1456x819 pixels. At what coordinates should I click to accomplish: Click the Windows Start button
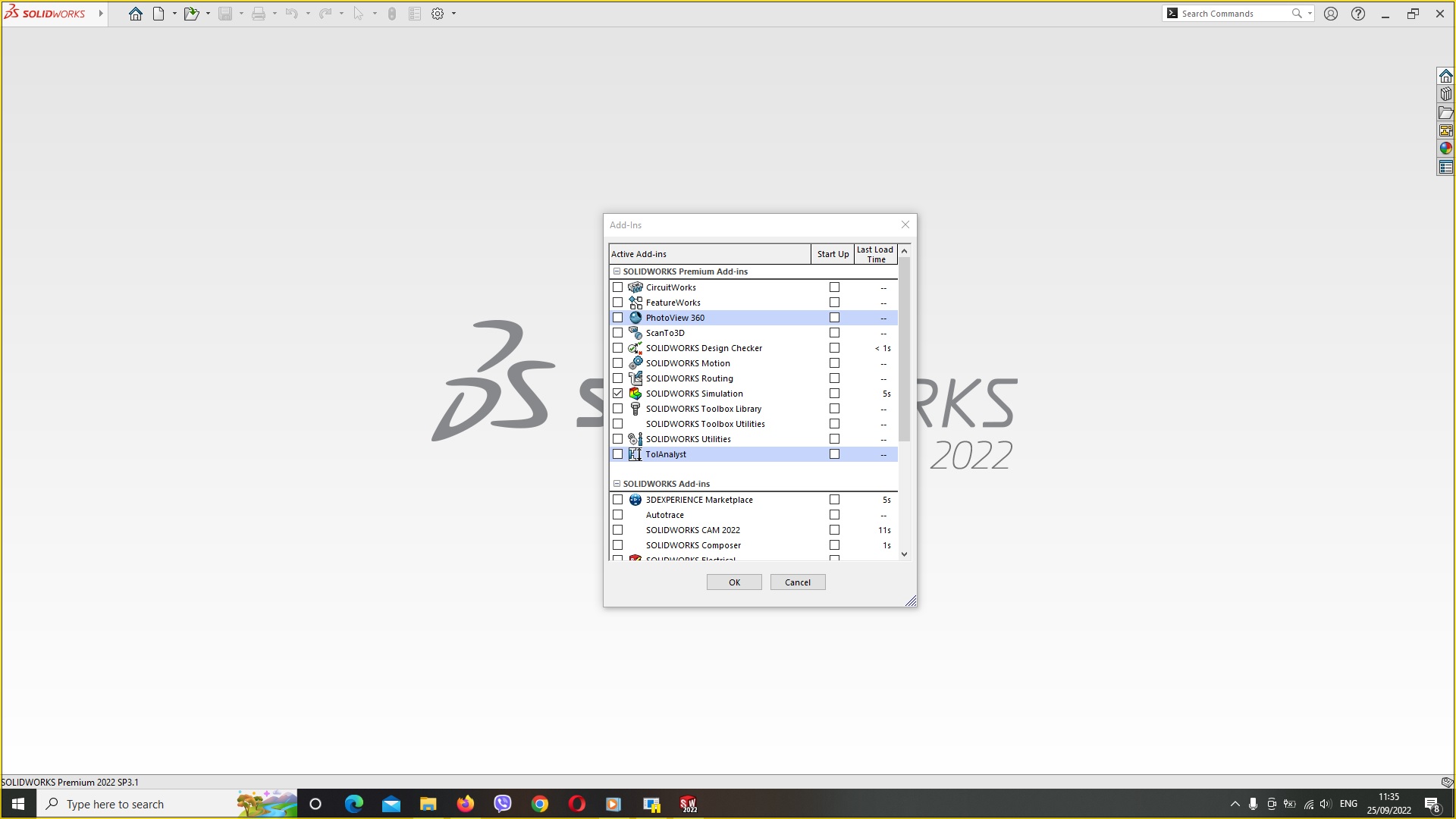[18, 804]
